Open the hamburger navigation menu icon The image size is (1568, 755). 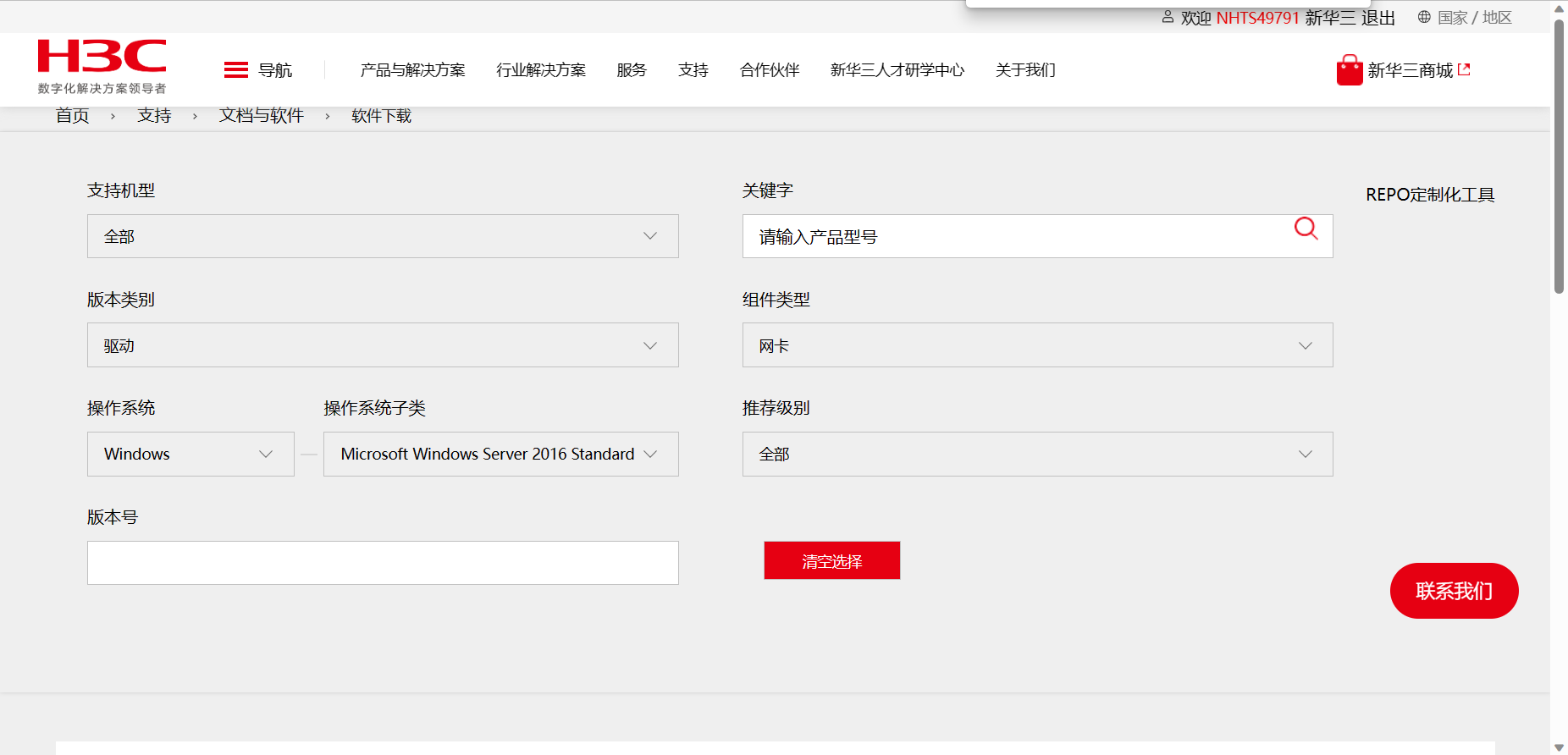[x=236, y=69]
